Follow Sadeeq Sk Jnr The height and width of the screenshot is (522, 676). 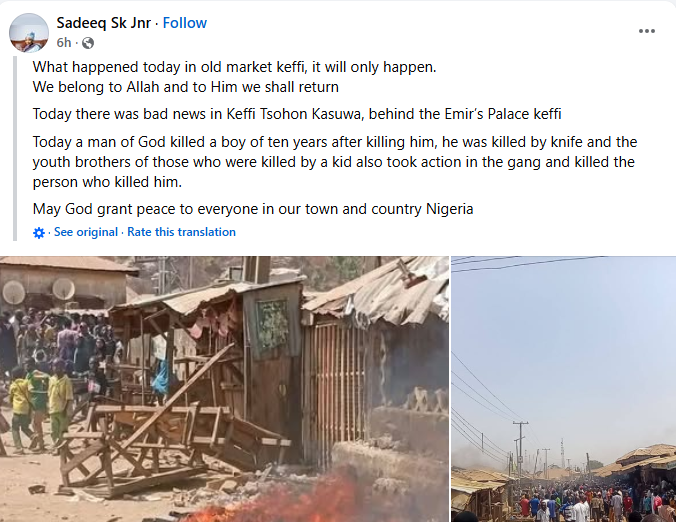pos(185,22)
